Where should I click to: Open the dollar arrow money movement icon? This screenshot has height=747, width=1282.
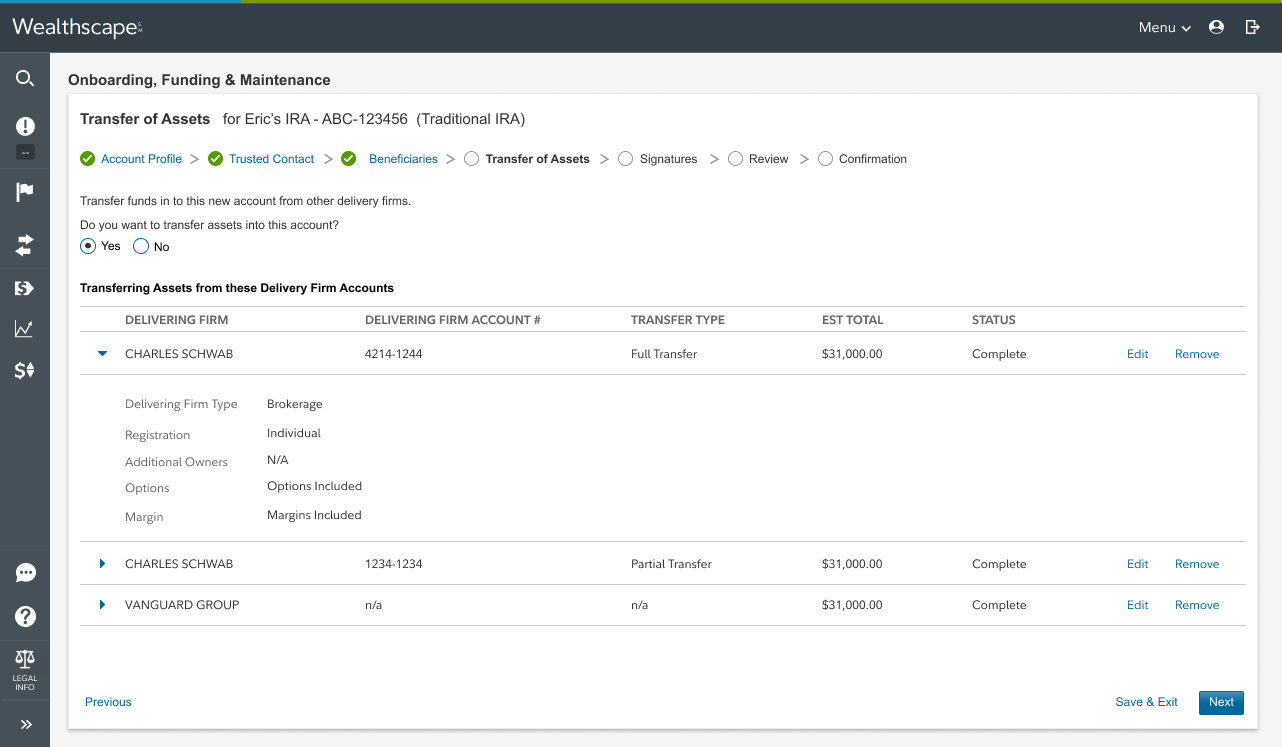(x=25, y=288)
